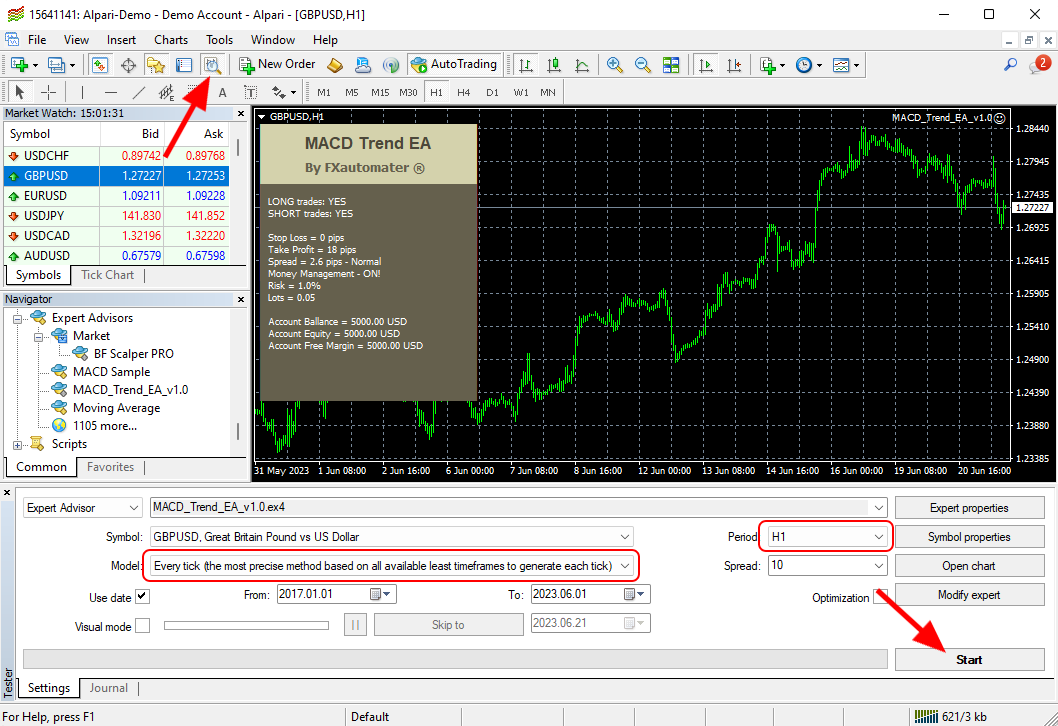Image resolution: width=1058 pixels, height=726 pixels.
Task: Open the Period H1 dropdown
Action: click(827, 537)
